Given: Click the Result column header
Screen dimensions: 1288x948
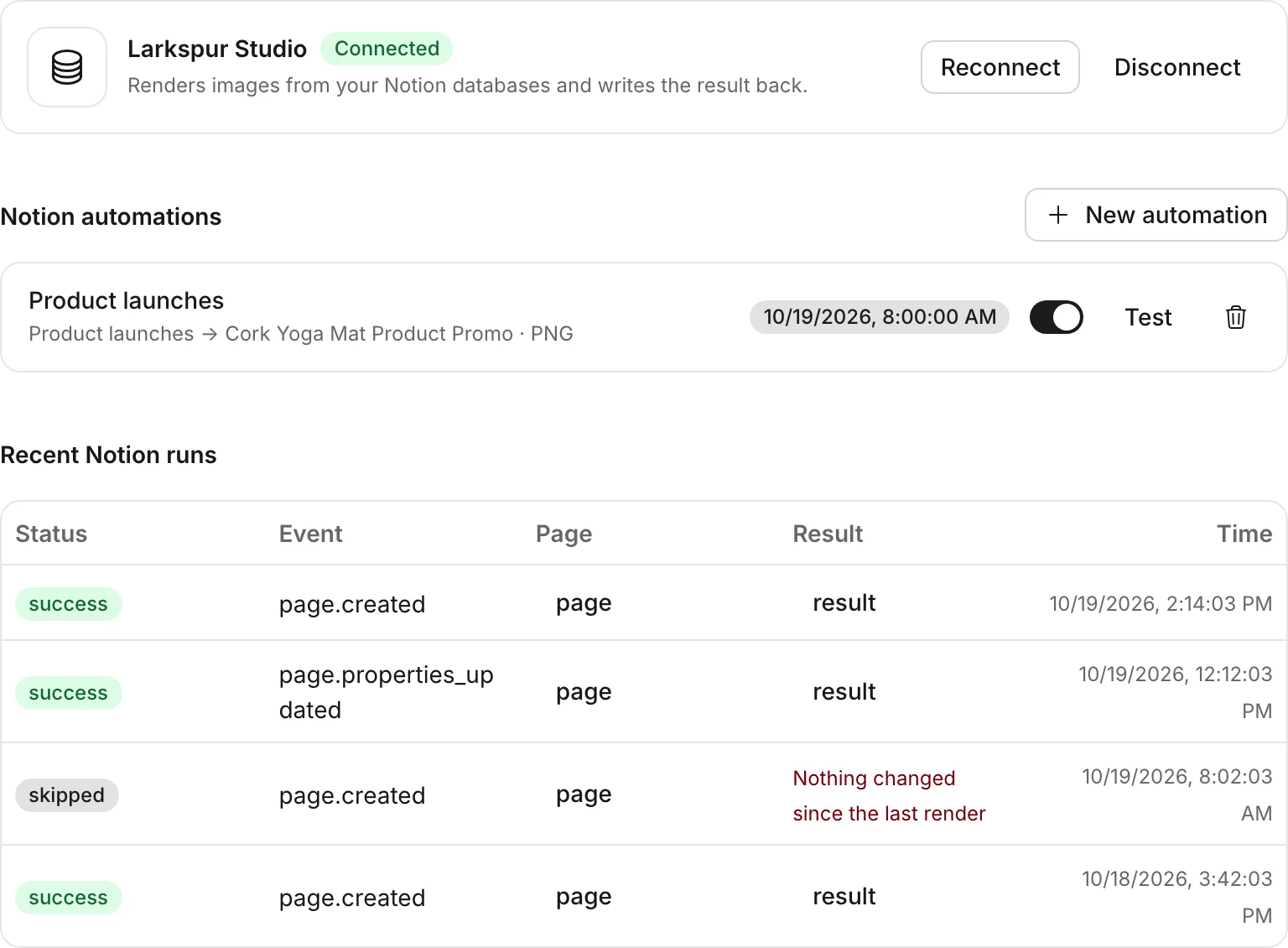Looking at the screenshot, I should coord(828,534).
